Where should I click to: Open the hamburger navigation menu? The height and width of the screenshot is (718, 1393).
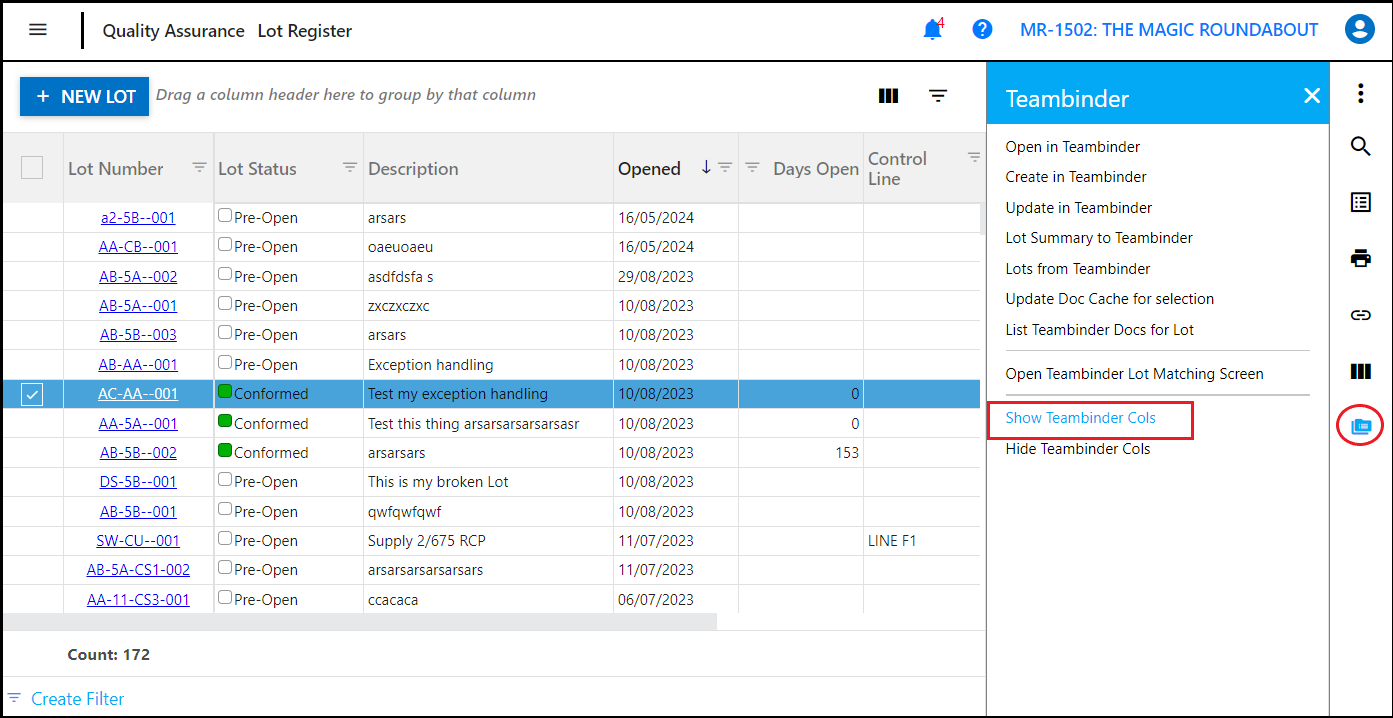click(x=38, y=30)
